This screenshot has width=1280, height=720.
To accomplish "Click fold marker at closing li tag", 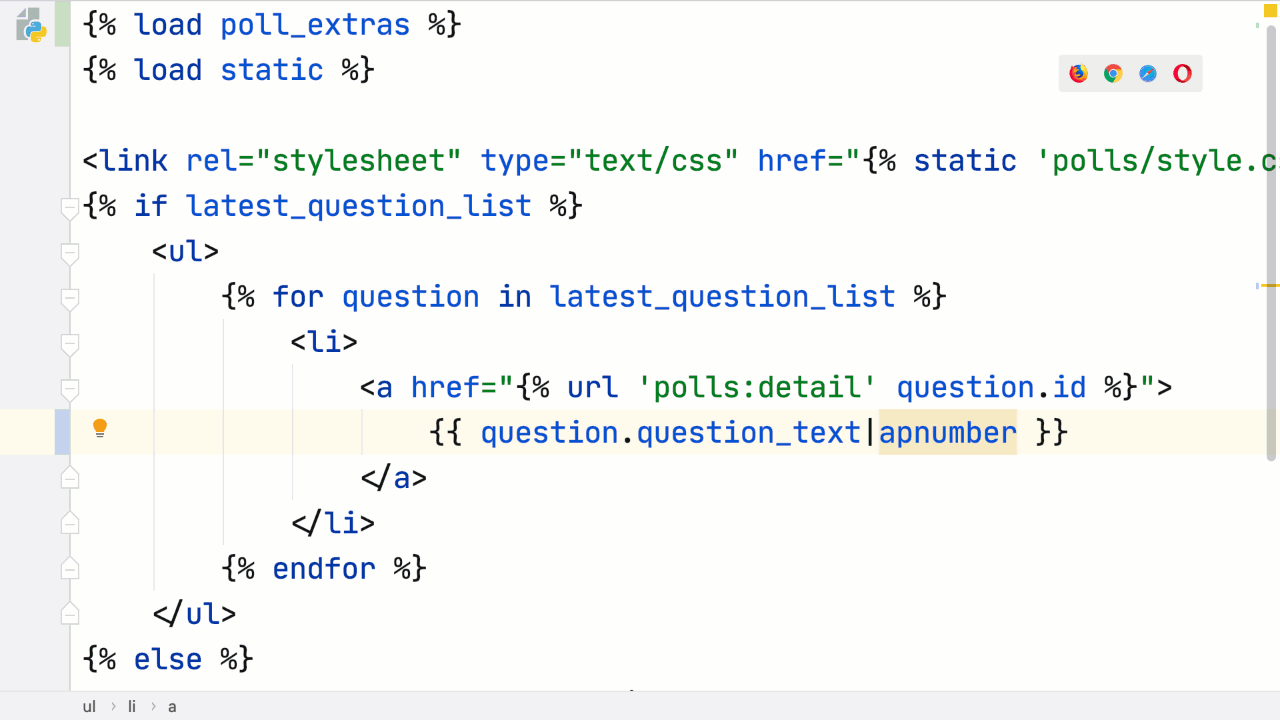I will [69, 522].
